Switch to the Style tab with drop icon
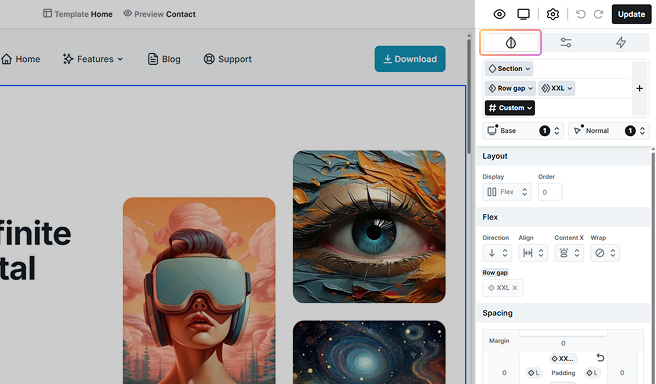The width and height of the screenshot is (656, 384). pyautogui.click(x=510, y=42)
